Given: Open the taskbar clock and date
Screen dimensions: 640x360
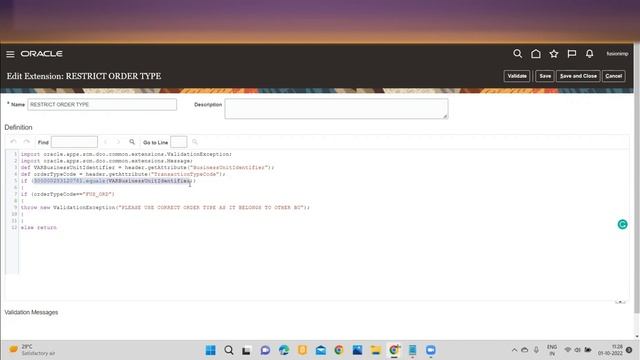Looking at the screenshot, I should pos(611,350).
